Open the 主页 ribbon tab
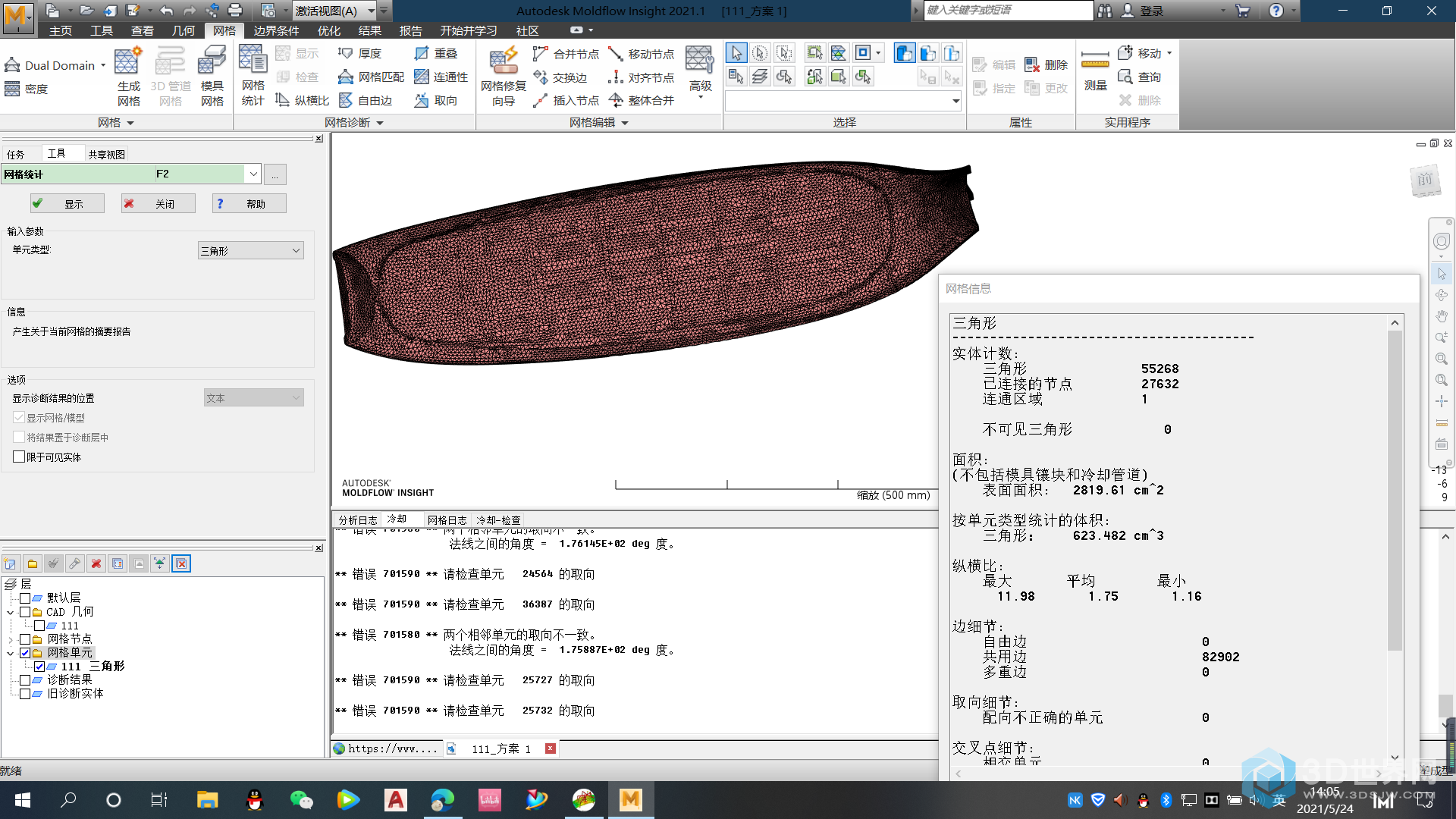Viewport: 1456px width, 819px height. click(x=61, y=30)
